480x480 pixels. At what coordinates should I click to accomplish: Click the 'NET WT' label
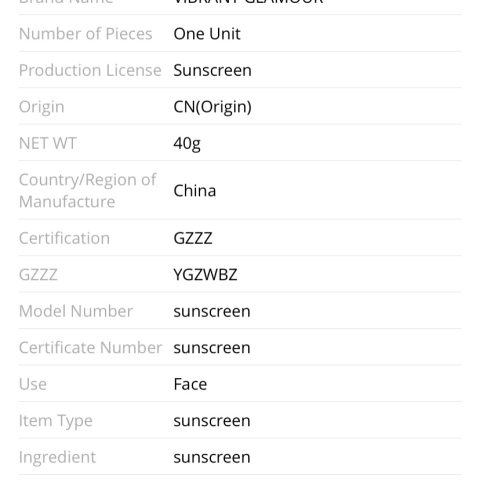click(48, 143)
